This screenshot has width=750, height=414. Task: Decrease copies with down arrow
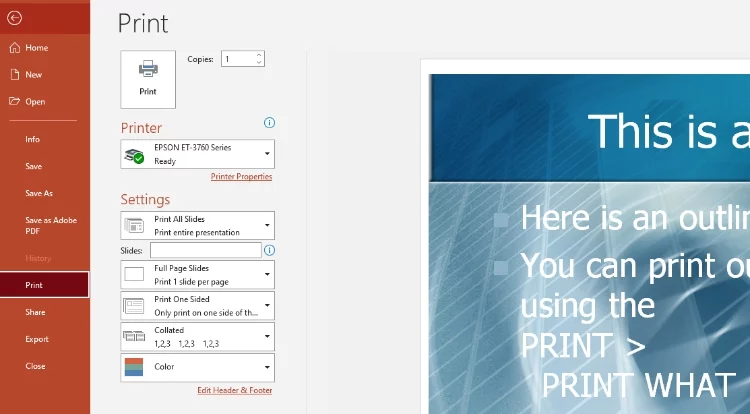point(259,62)
